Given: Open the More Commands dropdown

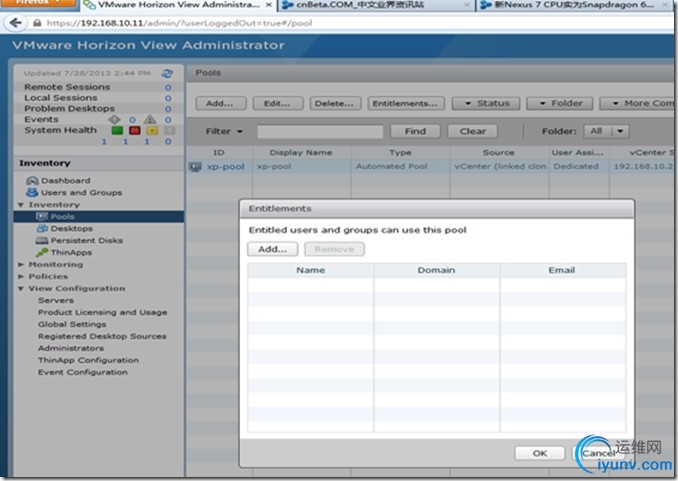Looking at the screenshot, I should (x=638, y=103).
